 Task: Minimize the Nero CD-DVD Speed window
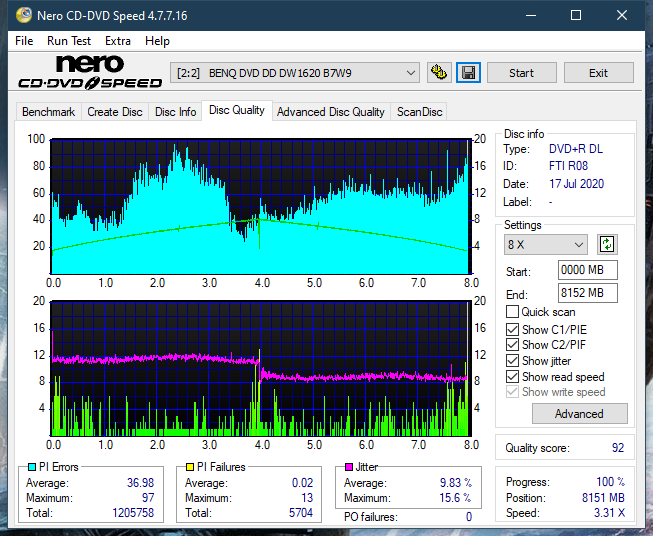[x=531, y=15]
